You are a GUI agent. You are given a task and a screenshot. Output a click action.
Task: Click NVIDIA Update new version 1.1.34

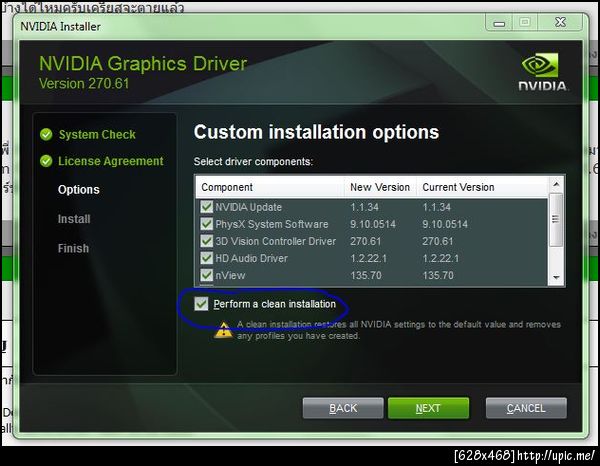[x=364, y=207]
